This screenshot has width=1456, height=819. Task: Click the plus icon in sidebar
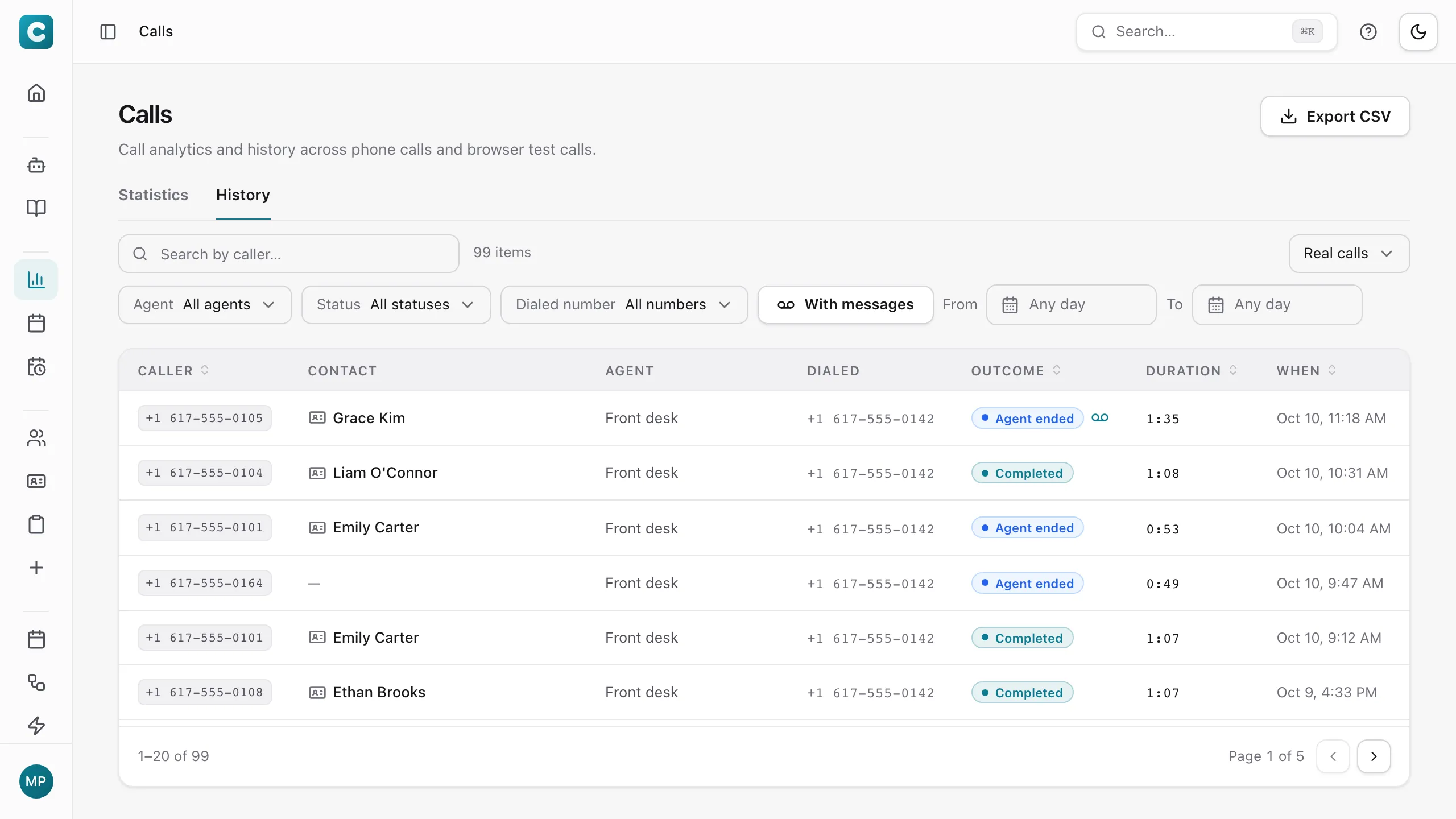click(36, 568)
